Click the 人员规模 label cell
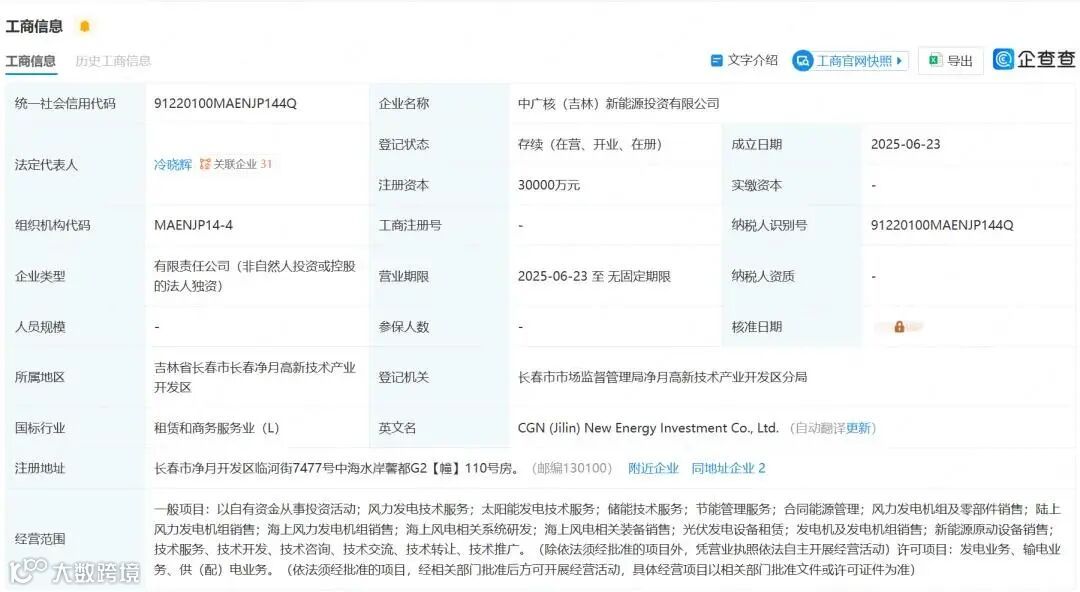The image size is (1080, 592). 75,327
